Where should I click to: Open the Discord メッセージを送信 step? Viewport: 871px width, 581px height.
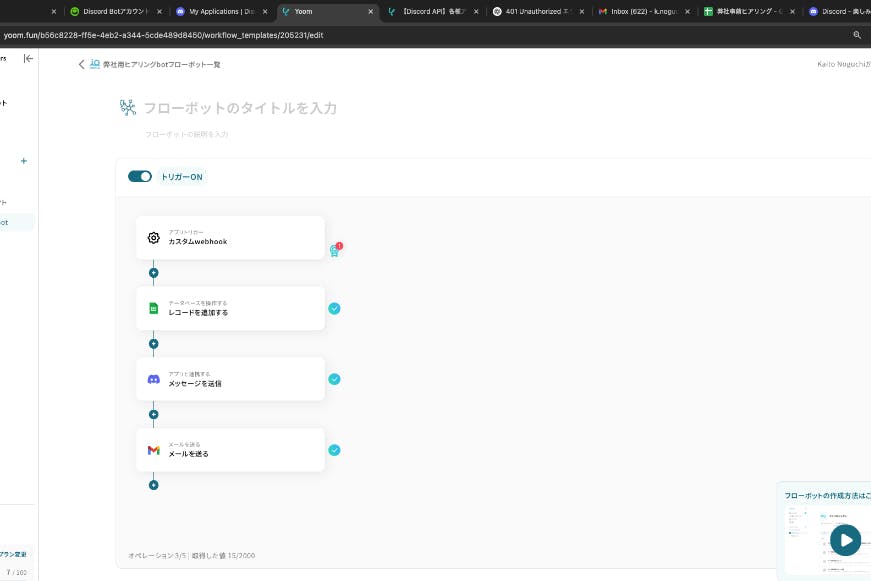pyautogui.click(x=230, y=379)
